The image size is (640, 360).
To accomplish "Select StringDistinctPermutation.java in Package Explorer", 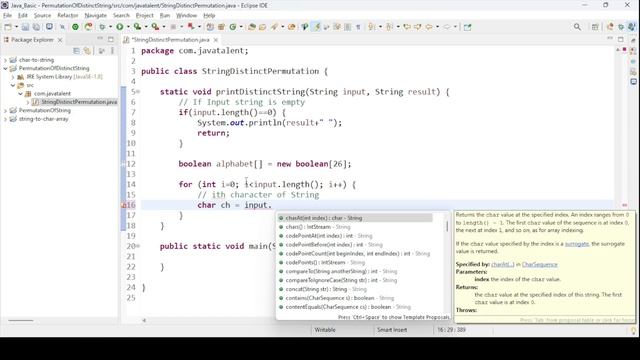I will pos(79,102).
